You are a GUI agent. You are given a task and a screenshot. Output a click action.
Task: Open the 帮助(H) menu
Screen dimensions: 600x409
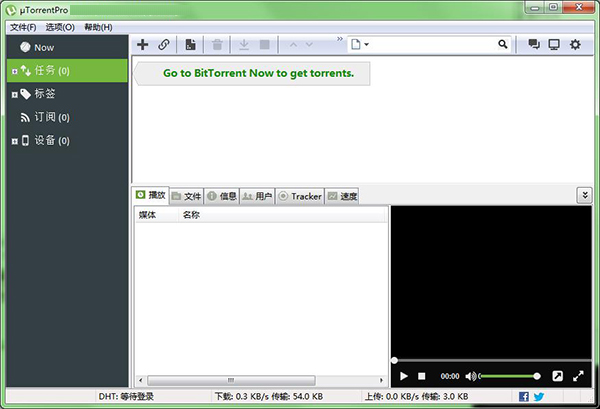click(x=98, y=27)
